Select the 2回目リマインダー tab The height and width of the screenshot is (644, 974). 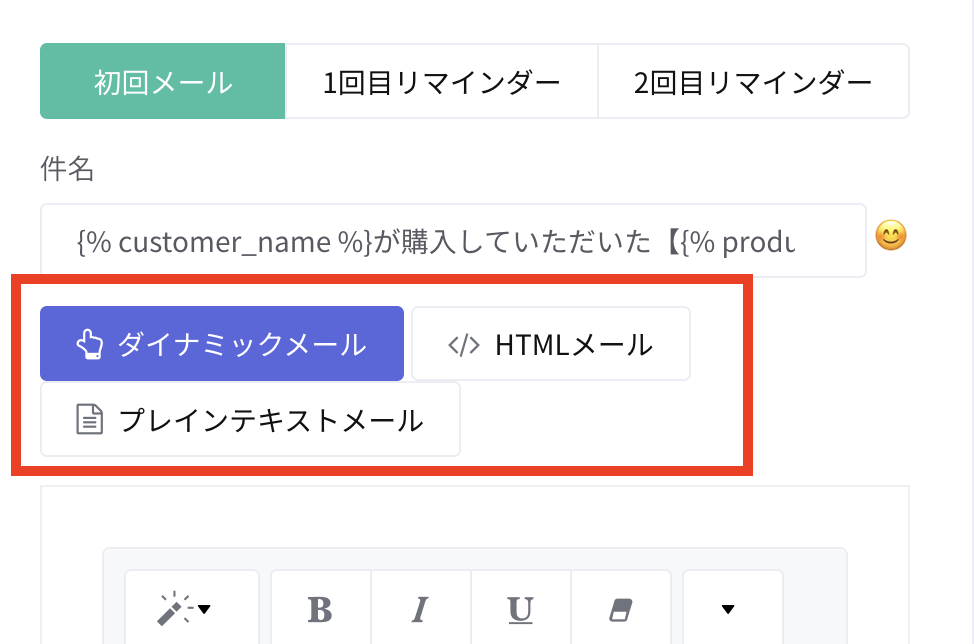click(x=753, y=82)
